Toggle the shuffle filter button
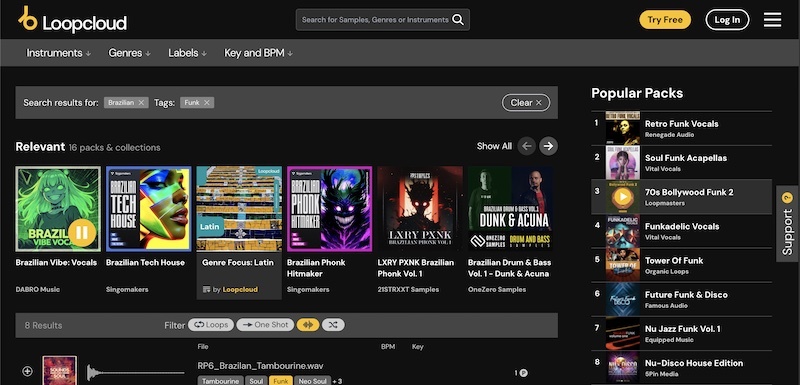Viewport: 800px width, 385px height. 333,325
